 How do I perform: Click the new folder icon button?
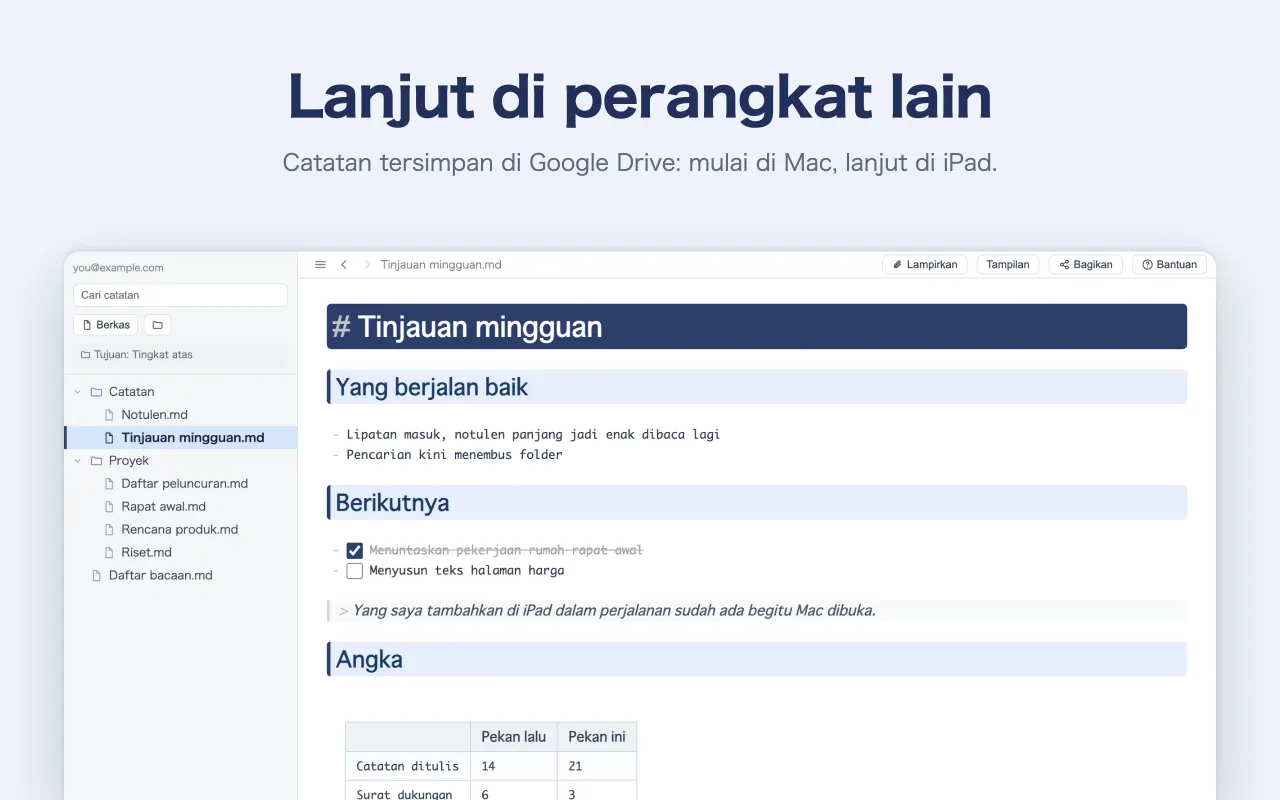click(x=157, y=325)
